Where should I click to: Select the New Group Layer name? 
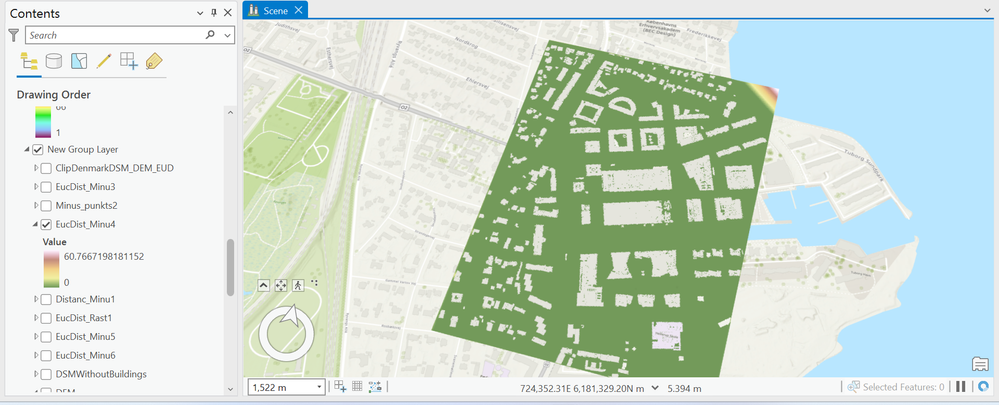click(x=83, y=150)
